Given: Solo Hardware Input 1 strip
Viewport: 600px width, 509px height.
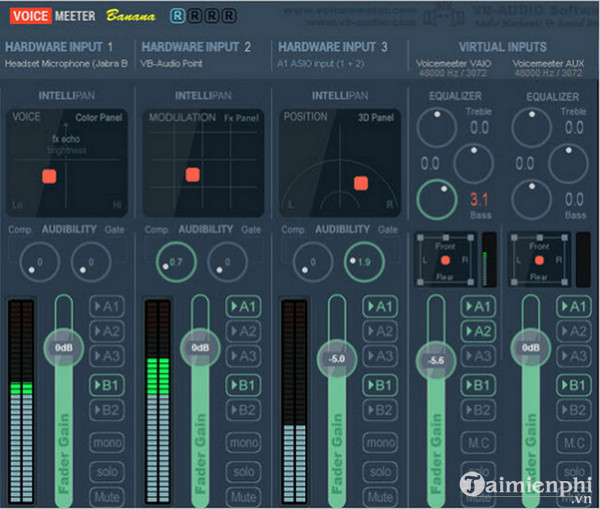Looking at the screenshot, I should point(107,471).
